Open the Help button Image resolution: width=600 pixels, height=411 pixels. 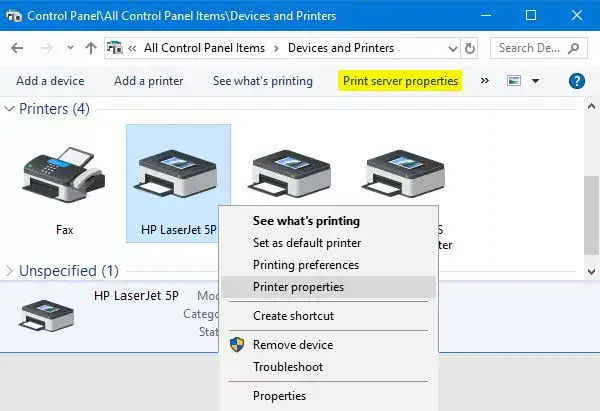point(577,81)
